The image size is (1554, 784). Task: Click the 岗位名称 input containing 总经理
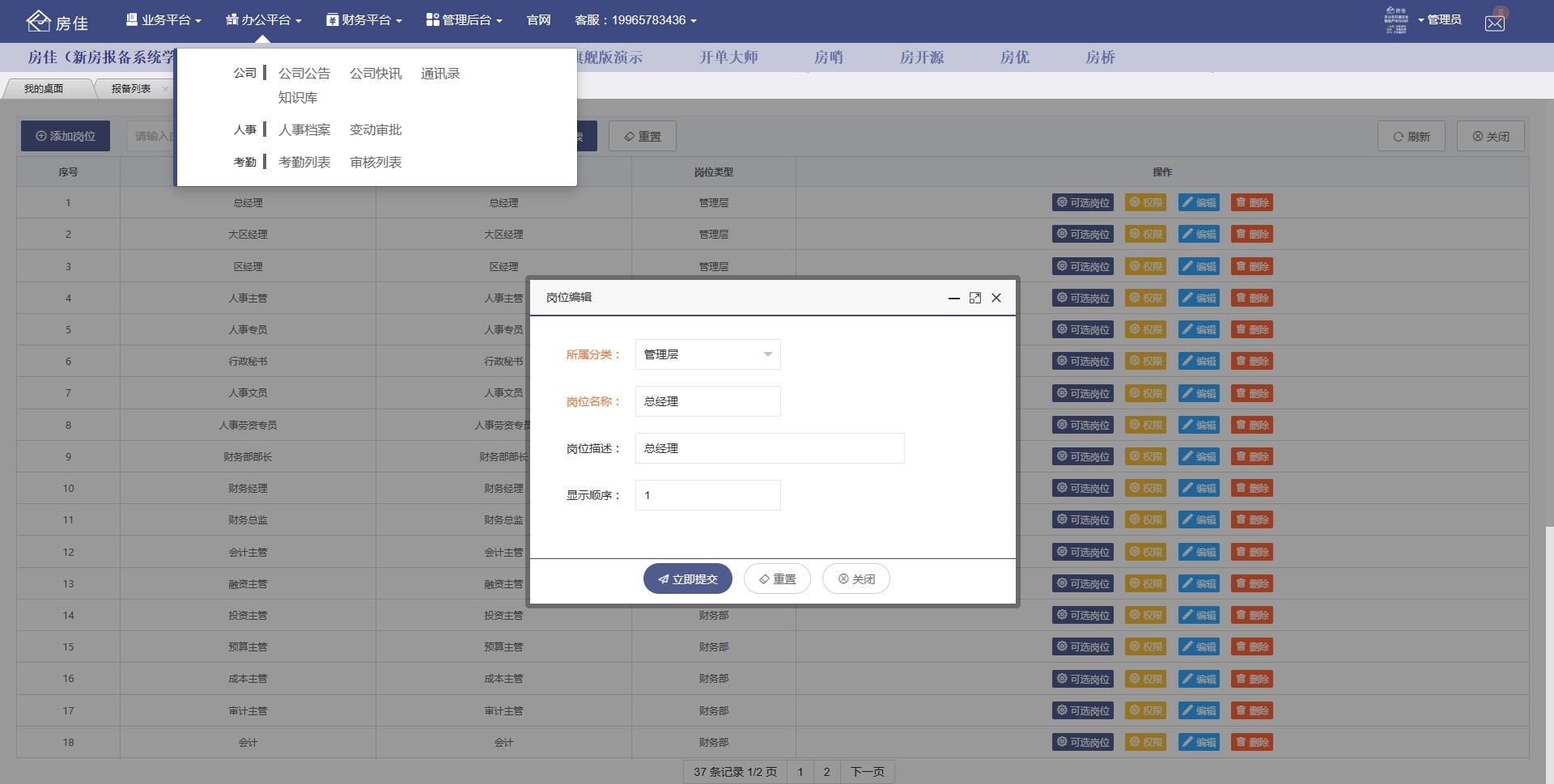pyautogui.click(x=707, y=401)
